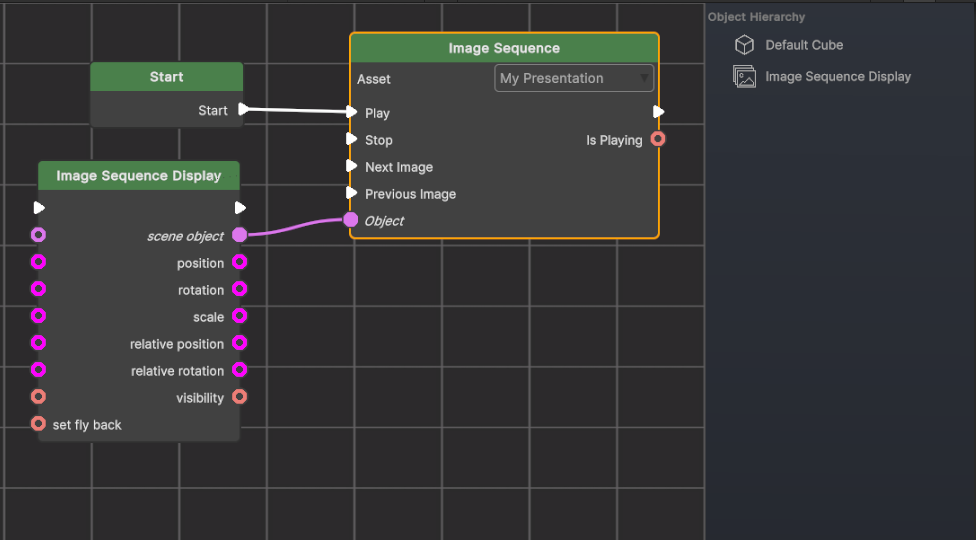Click the scene object output port
This screenshot has height=540, width=976.
click(x=240, y=235)
